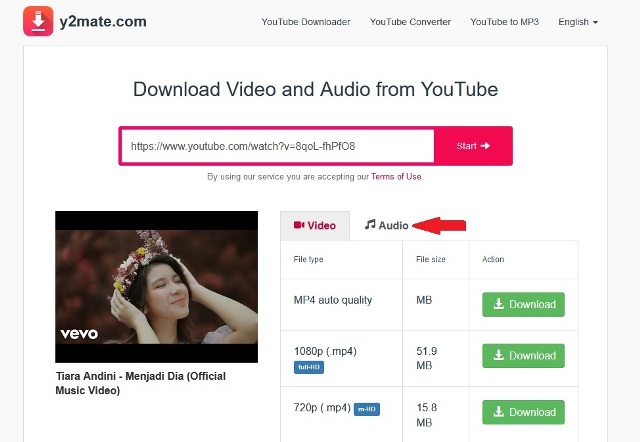640x442 pixels.
Task: Go to the YouTube Converter page
Action: [x=410, y=22]
